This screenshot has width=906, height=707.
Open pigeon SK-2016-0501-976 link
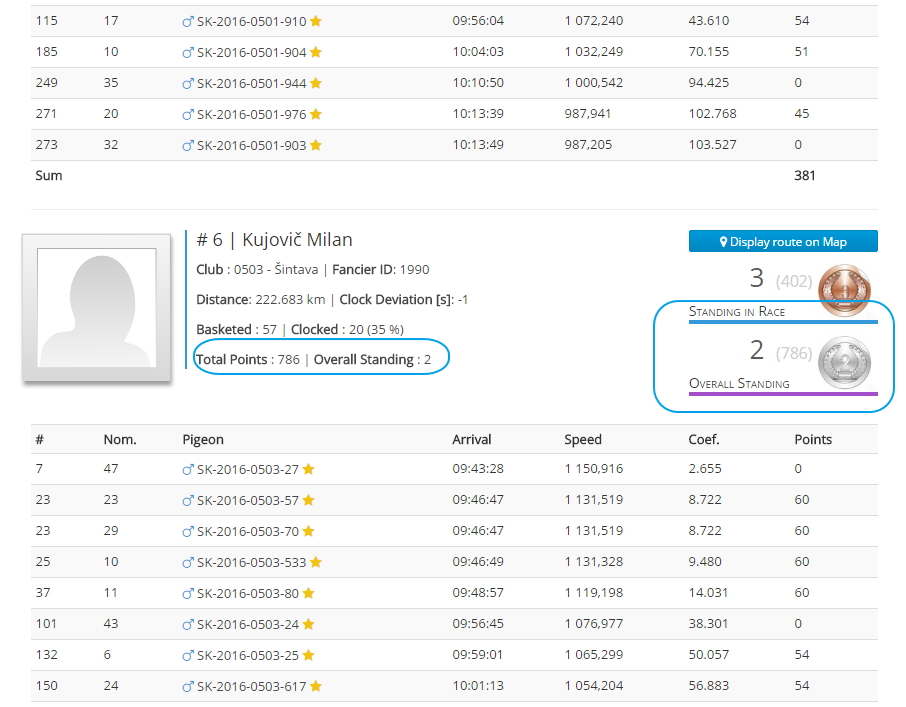click(251, 114)
